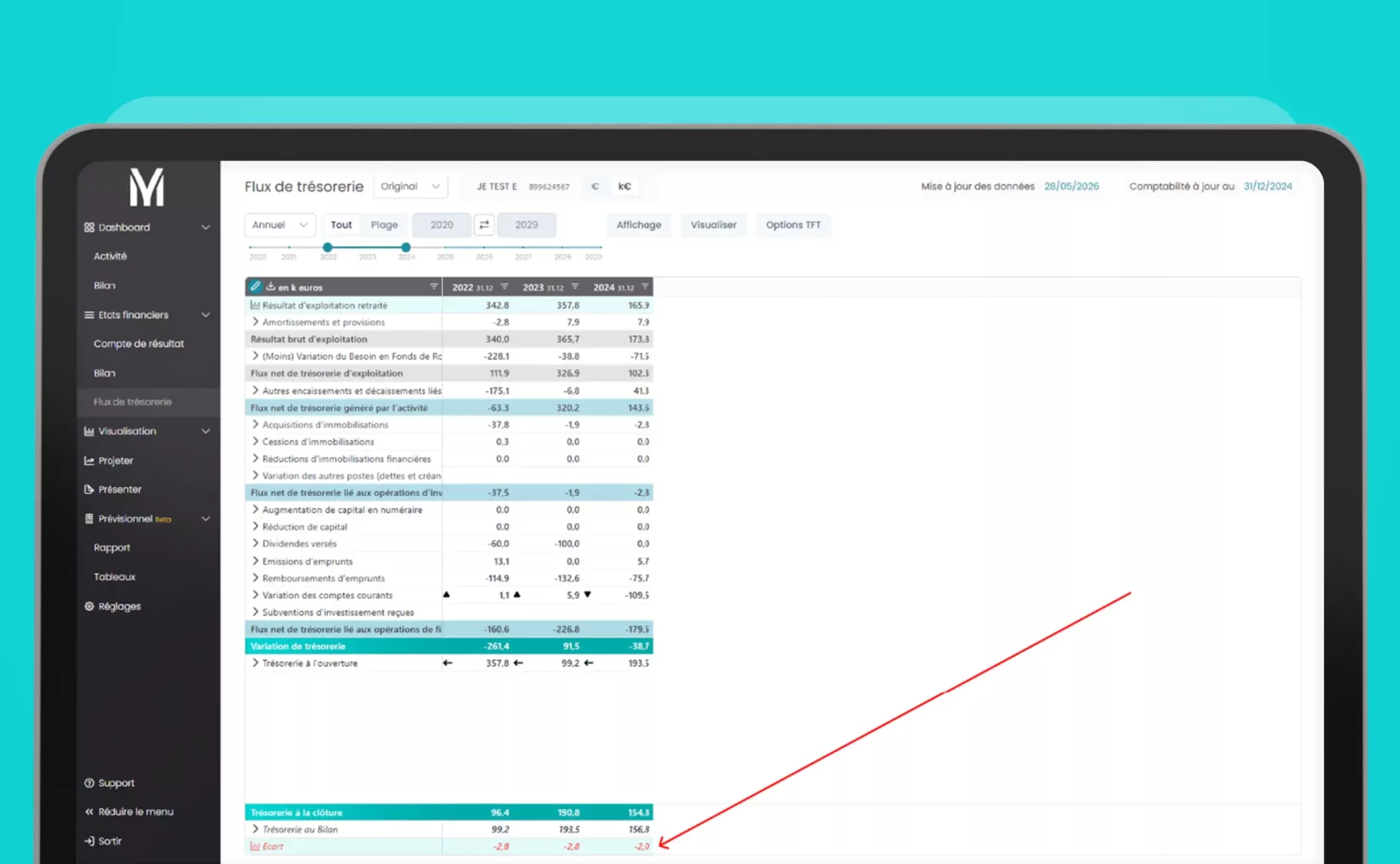The image size is (1400, 864).
Task: Expand the Trésorerie au Bilan row
Action: coord(255,829)
